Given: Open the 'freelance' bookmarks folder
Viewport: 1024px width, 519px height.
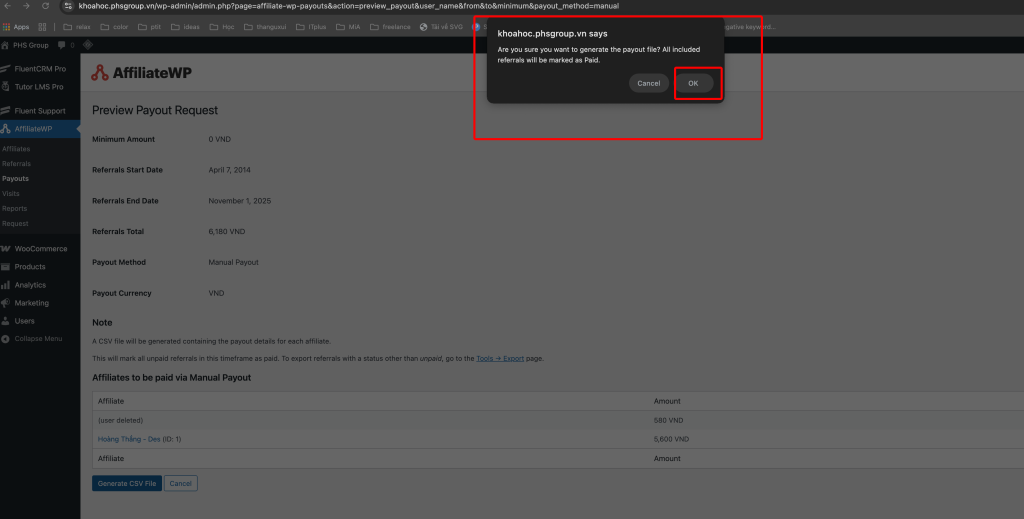Looking at the screenshot, I should point(390,27).
